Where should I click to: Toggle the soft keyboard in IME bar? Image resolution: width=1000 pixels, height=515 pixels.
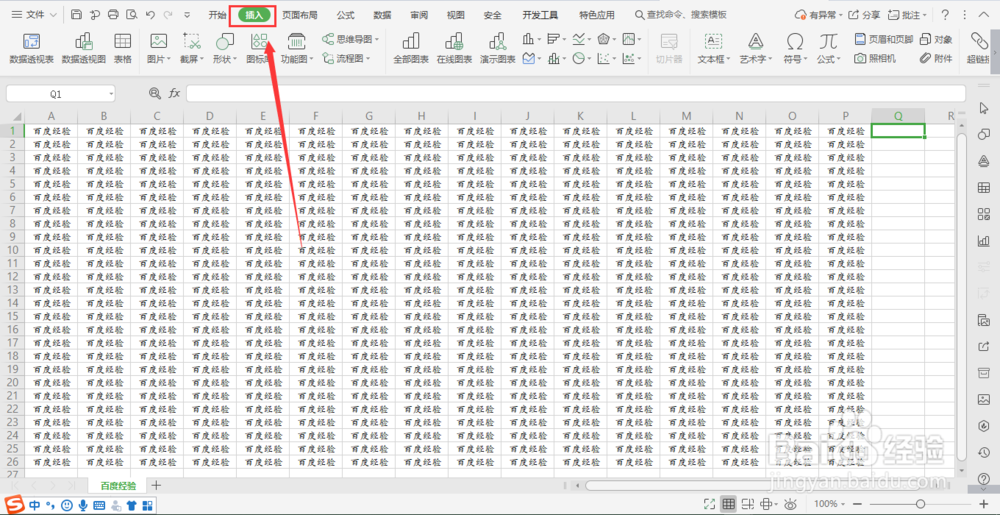[x=99, y=505]
